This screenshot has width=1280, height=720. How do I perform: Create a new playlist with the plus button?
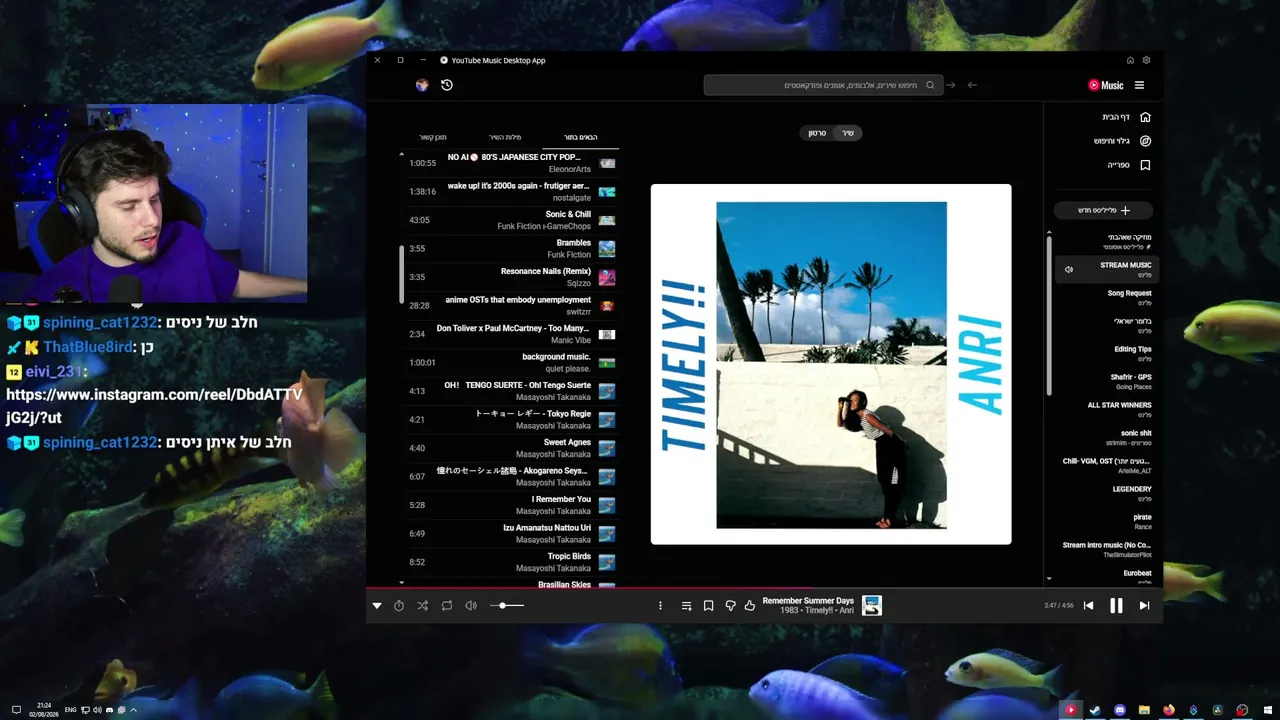coord(1104,210)
